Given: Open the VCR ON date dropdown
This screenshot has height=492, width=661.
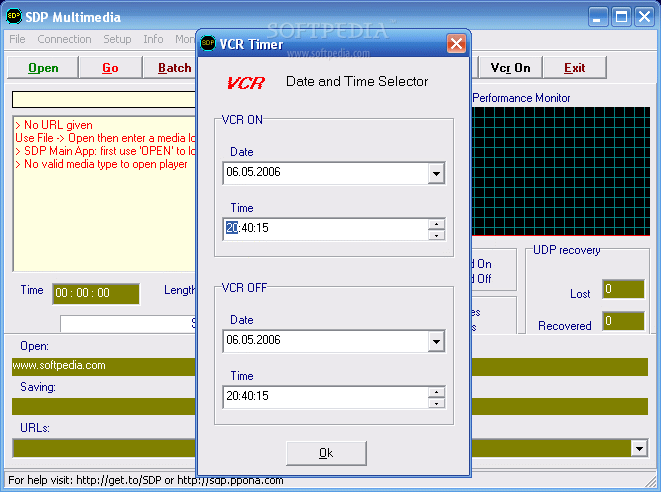Looking at the screenshot, I should click(436, 173).
